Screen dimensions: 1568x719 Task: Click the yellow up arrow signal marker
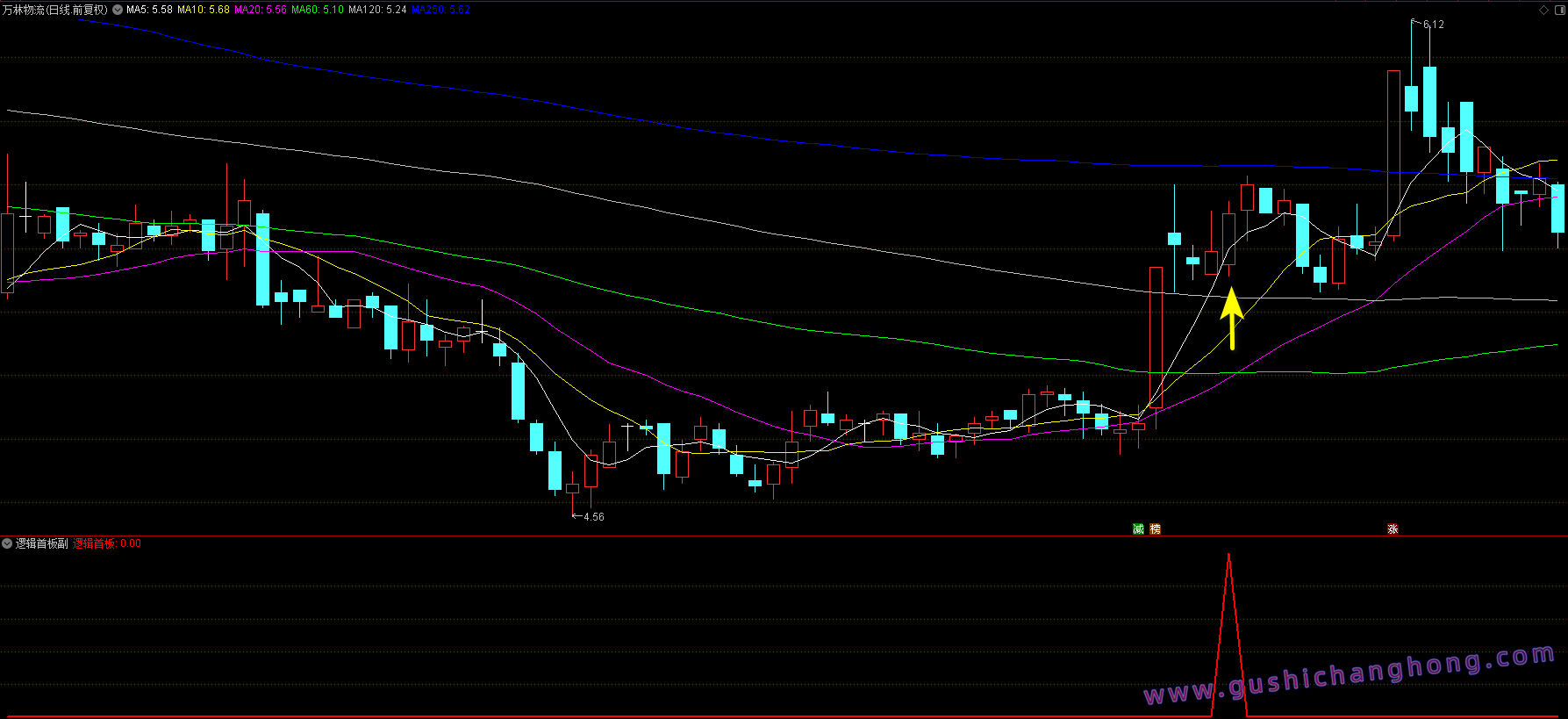coord(1232,317)
